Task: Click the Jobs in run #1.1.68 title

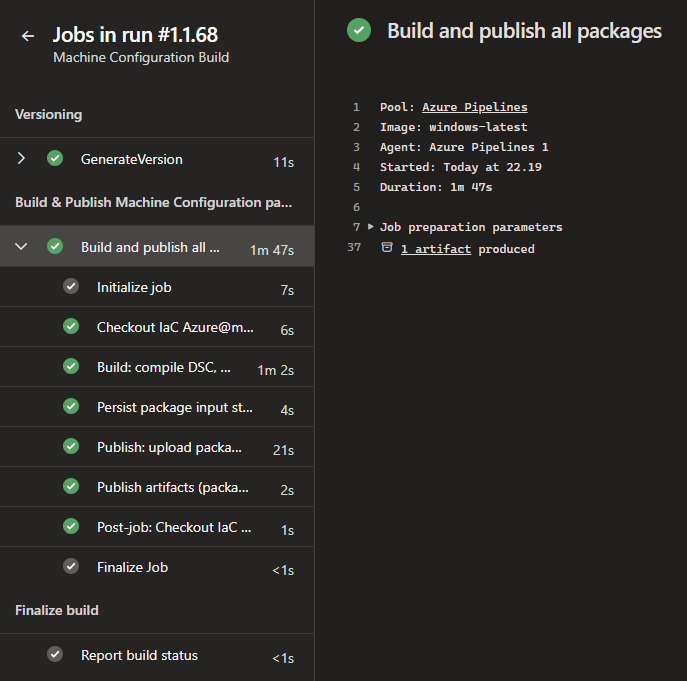Action: [x=135, y=35]
